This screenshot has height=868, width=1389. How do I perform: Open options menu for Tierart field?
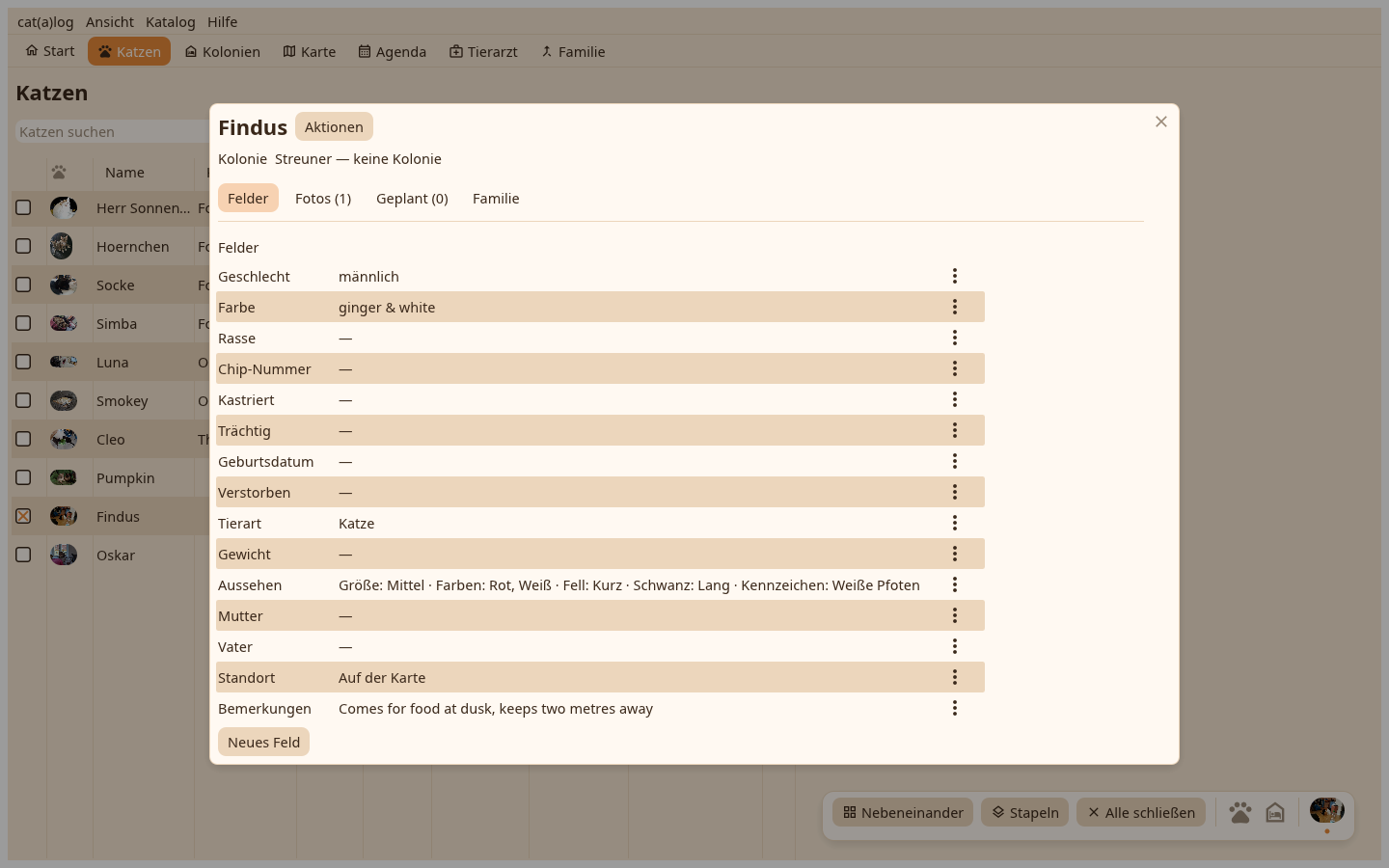[x=955, y=523]
